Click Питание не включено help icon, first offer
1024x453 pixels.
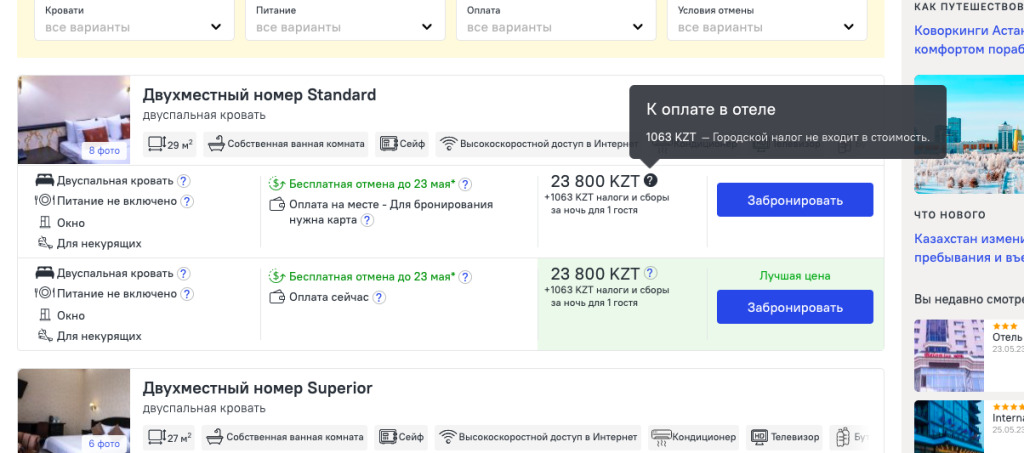coord(187,201)
